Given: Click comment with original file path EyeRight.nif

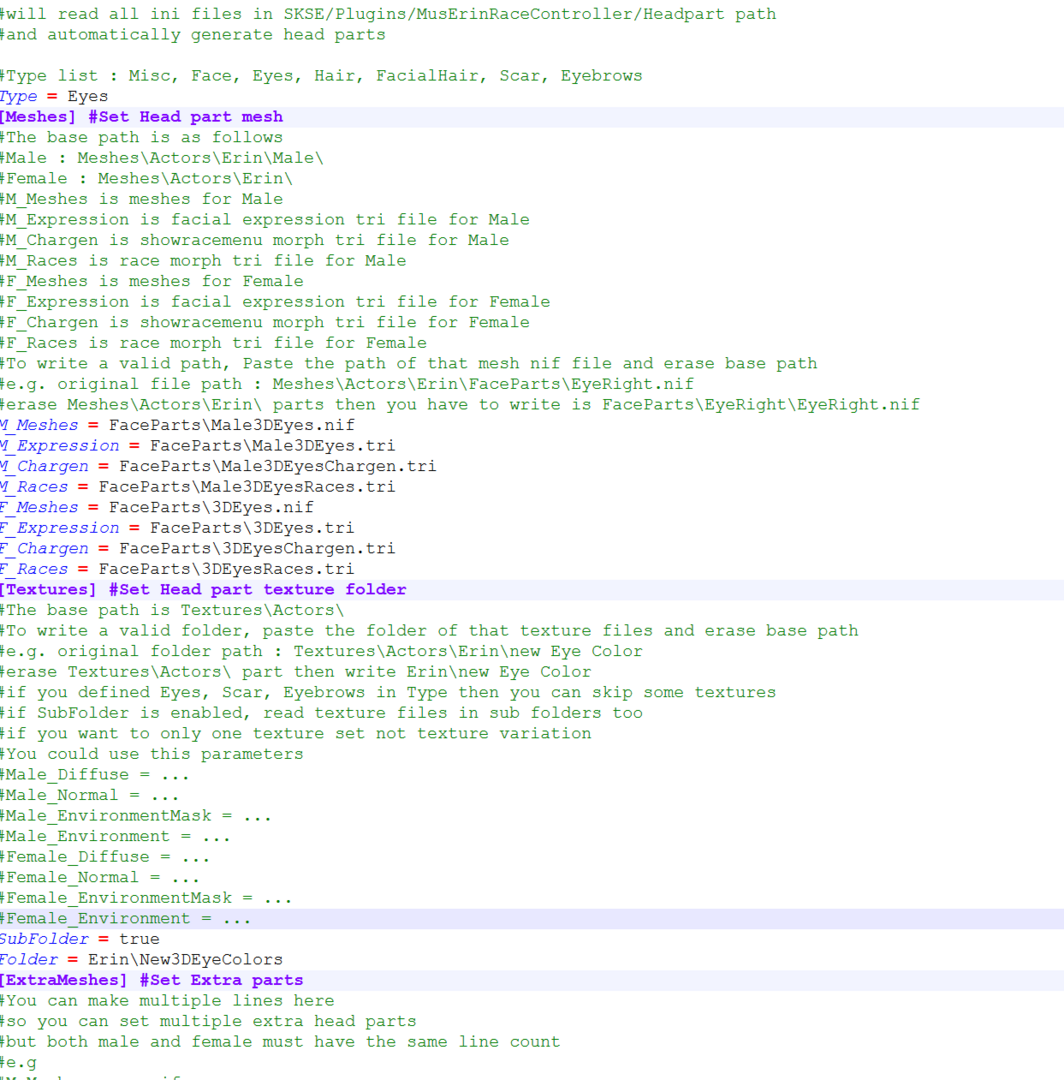Looking at the screenshot, I should point(347,384).
